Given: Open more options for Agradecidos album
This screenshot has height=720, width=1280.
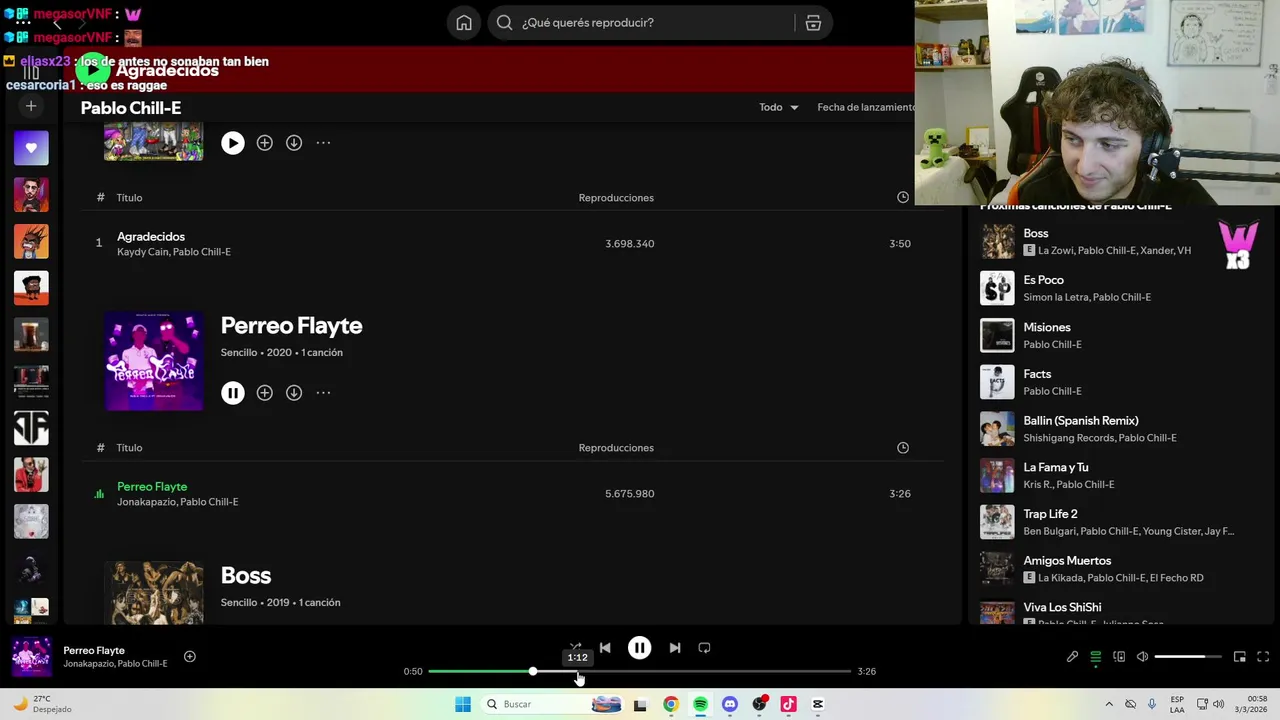Looking at the screenshot, I should (323, 143).
